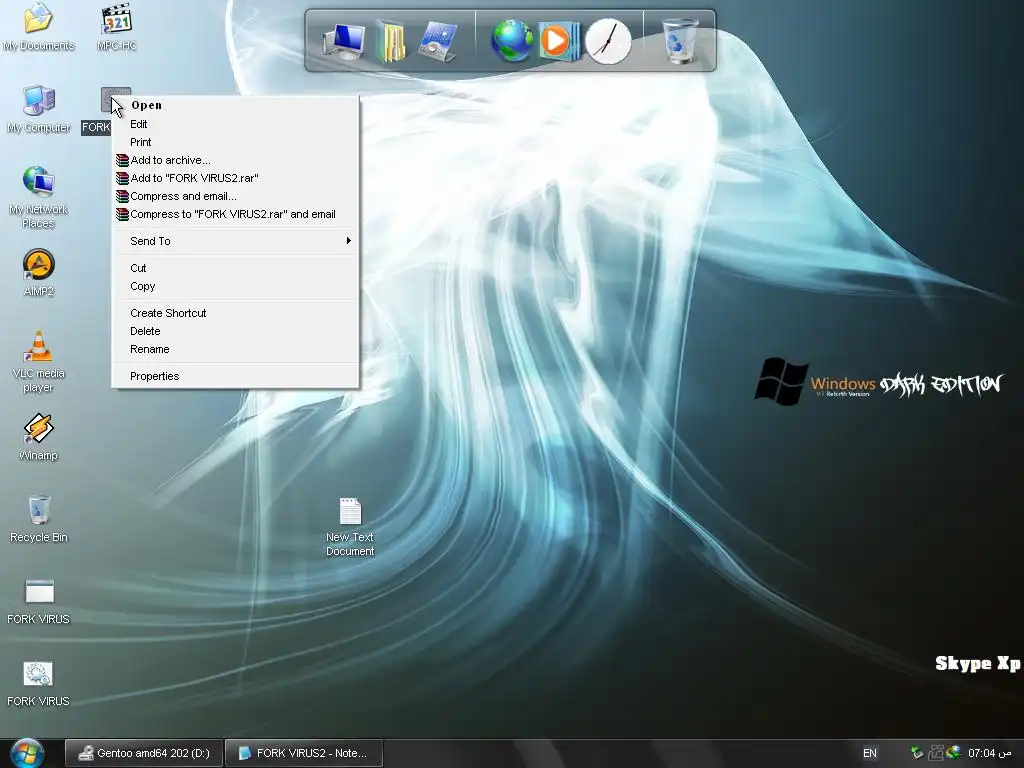Open Properties from the context menu
1024x768 pixels.
point(235,376)
